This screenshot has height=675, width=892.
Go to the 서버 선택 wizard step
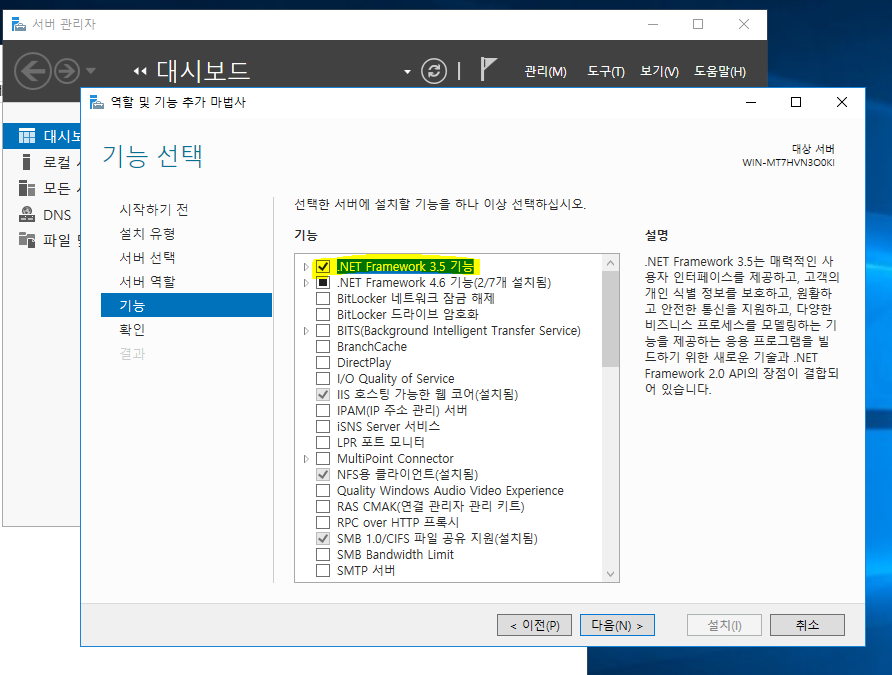click(147, 258)
